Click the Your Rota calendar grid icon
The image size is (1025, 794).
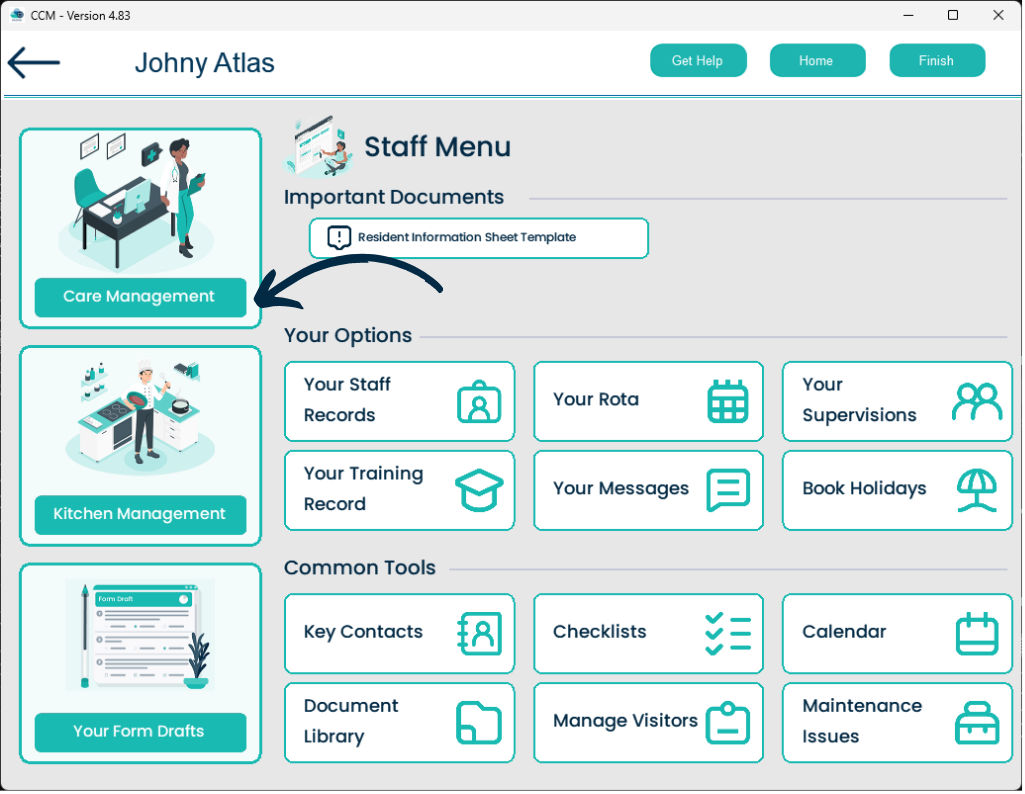point(728,402)
